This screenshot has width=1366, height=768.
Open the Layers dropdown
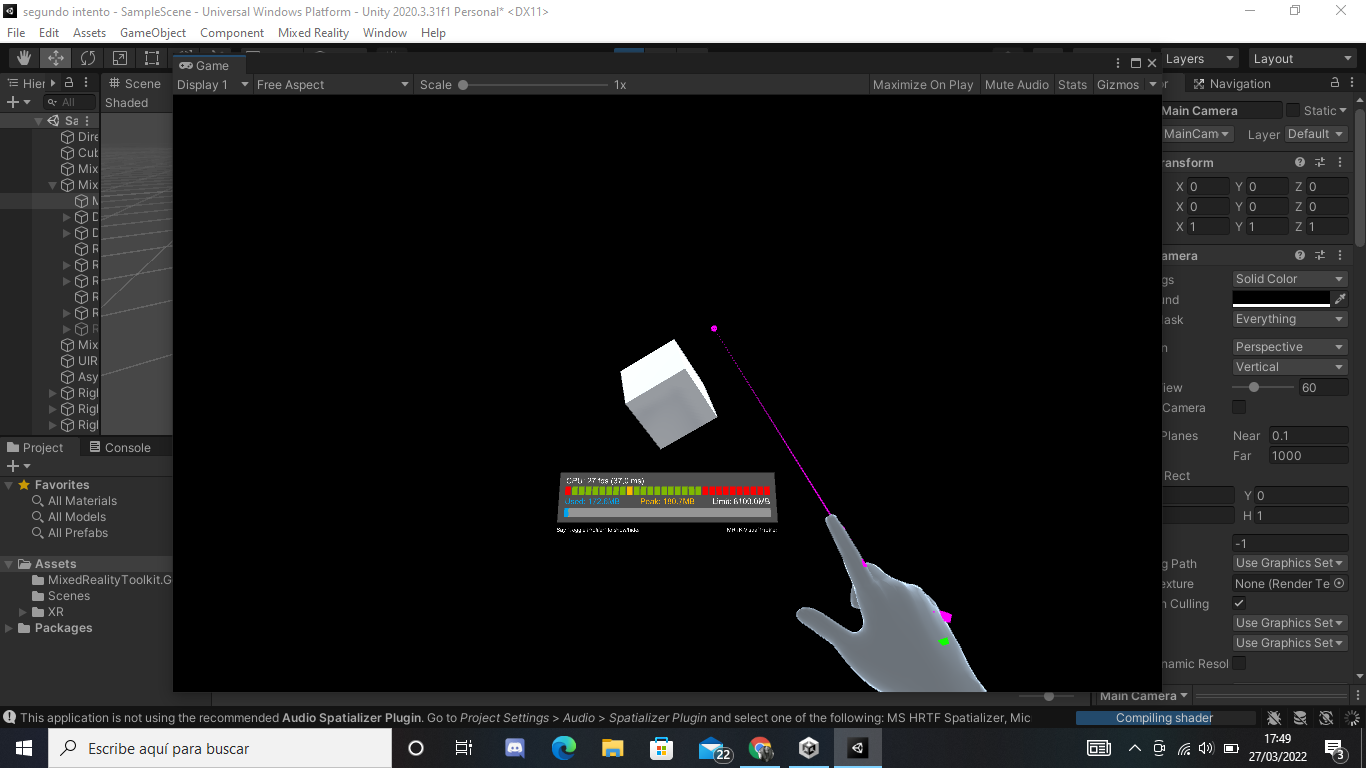[1200, 59]
